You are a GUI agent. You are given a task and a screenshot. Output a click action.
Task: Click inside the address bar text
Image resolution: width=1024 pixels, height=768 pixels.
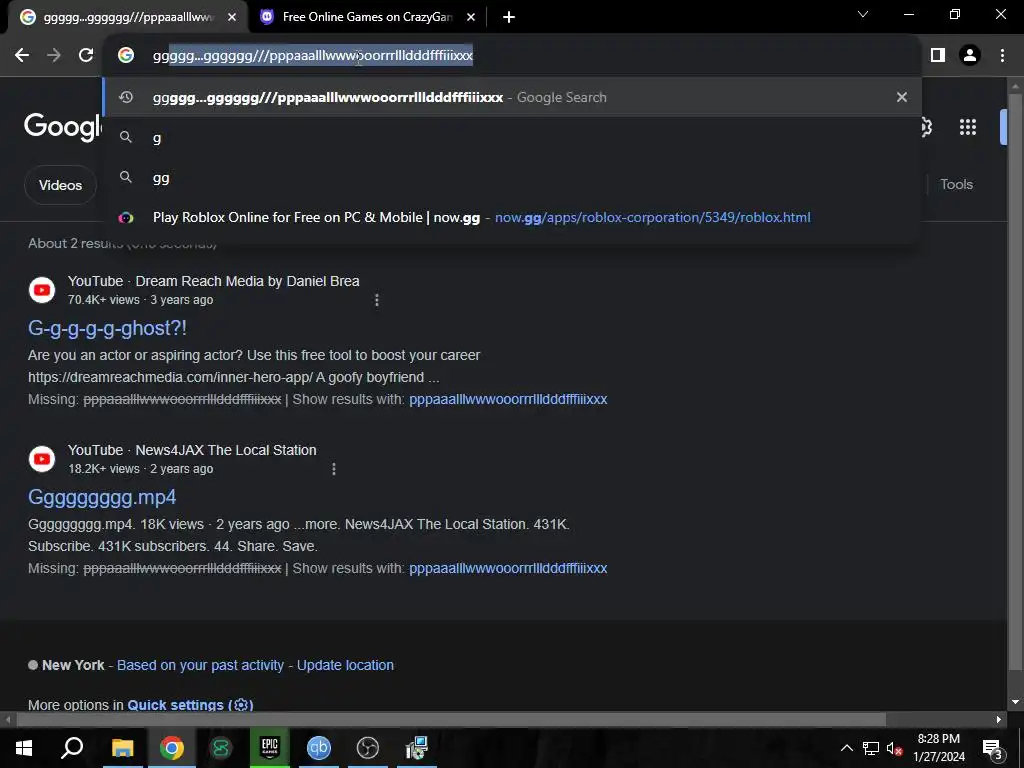(x=313, y=56)
